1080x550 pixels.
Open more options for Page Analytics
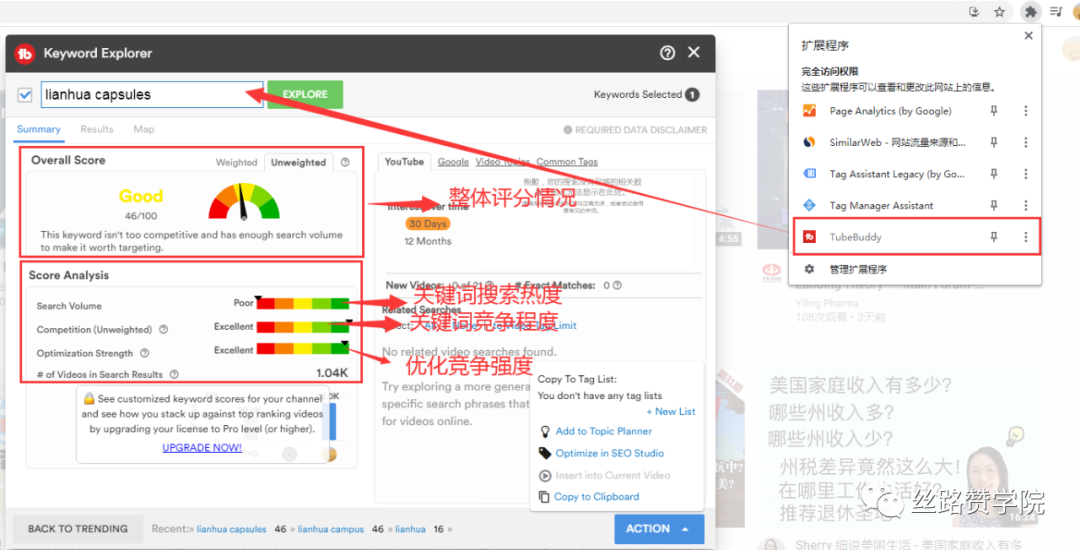pos(1026,111)
